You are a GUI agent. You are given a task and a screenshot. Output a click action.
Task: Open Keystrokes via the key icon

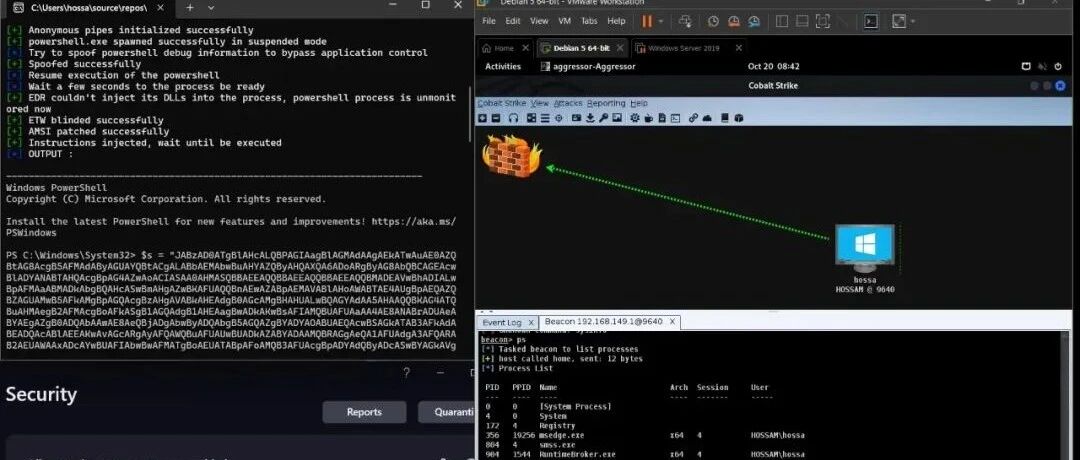point(603,118)
